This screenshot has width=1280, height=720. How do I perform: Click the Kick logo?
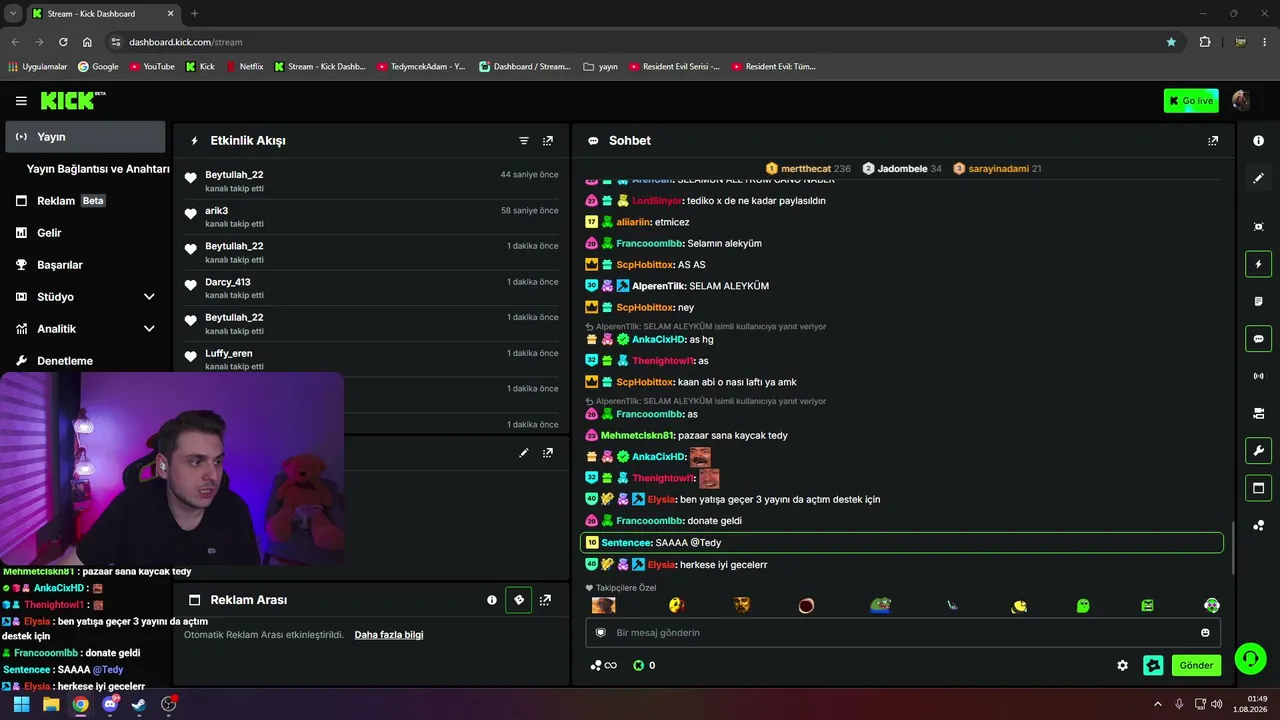tap(72, 100)
